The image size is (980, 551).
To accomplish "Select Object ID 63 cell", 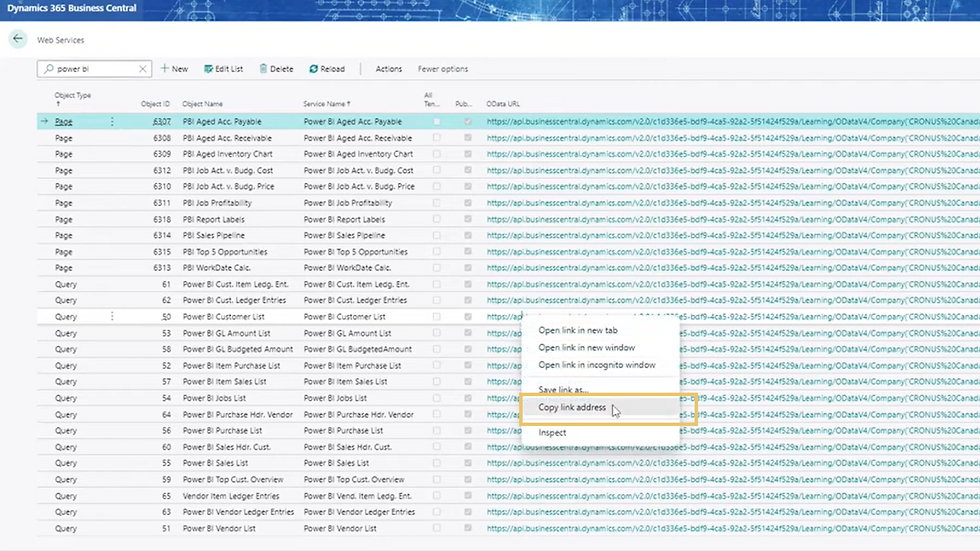I will (166, 512).
